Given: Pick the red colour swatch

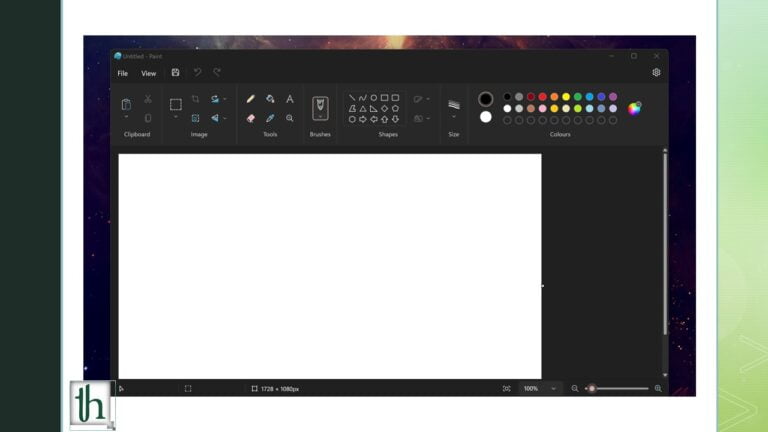Looking at the screenshot, I should (x=542, y=97).
